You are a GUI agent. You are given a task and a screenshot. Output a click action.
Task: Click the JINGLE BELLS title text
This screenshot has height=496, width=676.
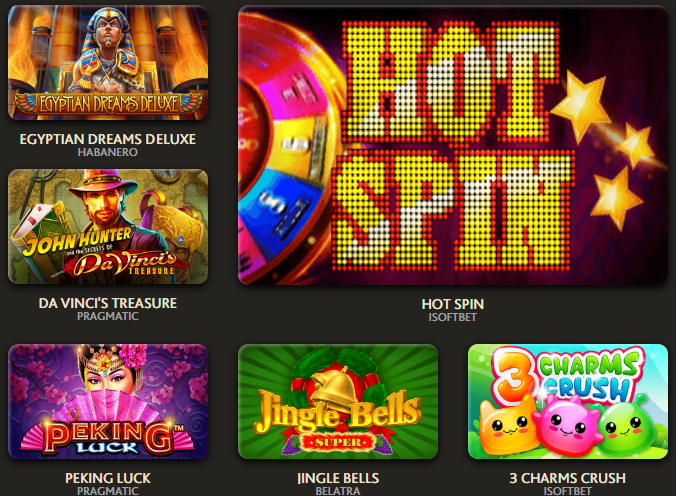[x=338, y=478]
